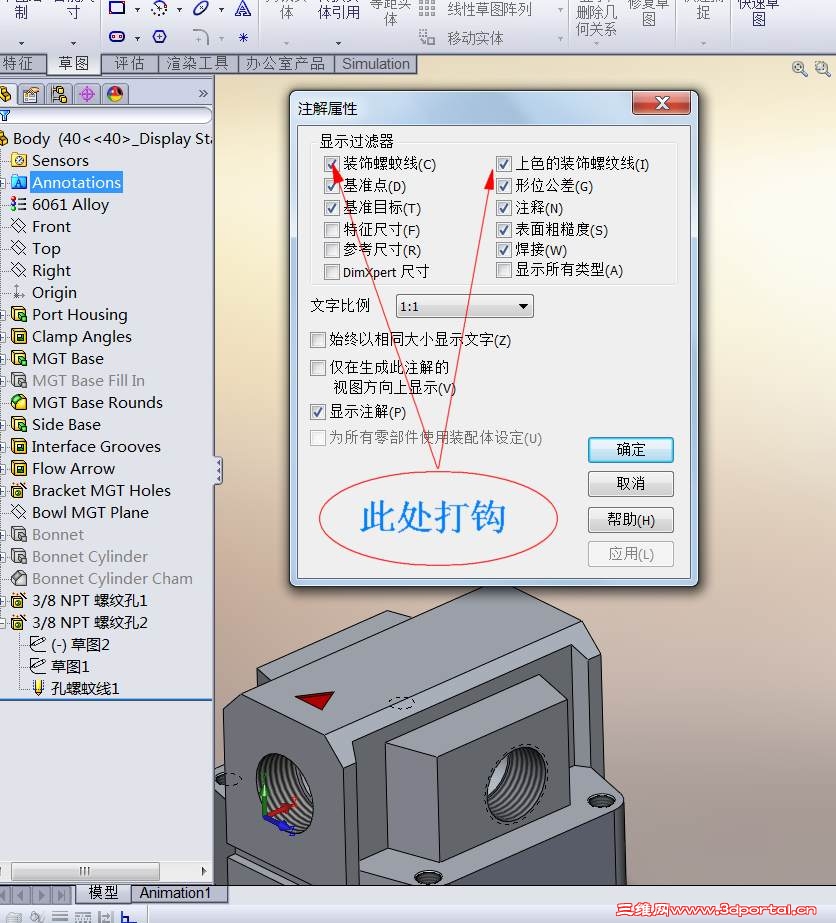Switch to the 评估 ribbon tab
Screen dimensions: 836x923
[x=130, y=64]
